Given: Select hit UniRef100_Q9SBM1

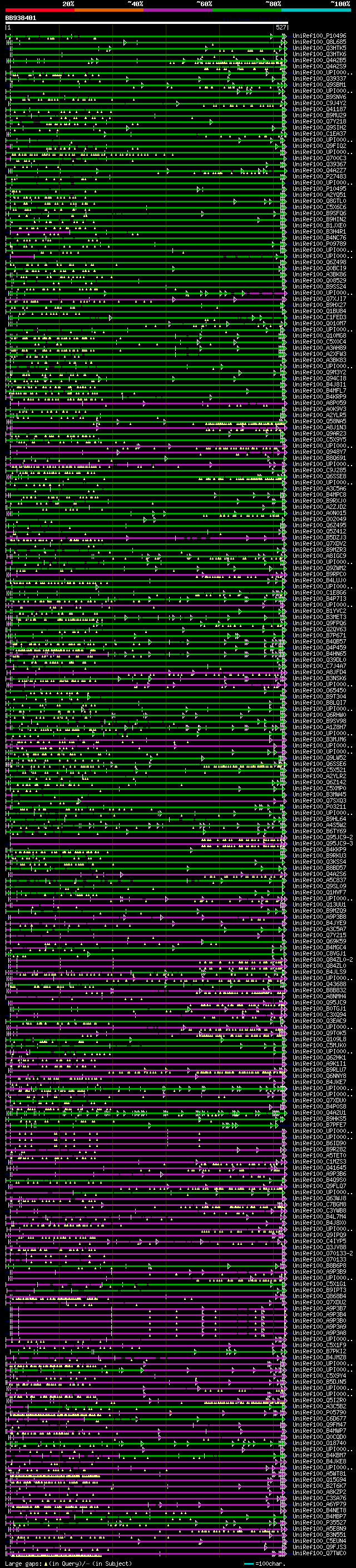Looking at the screenshot, I should click(319, 85).
